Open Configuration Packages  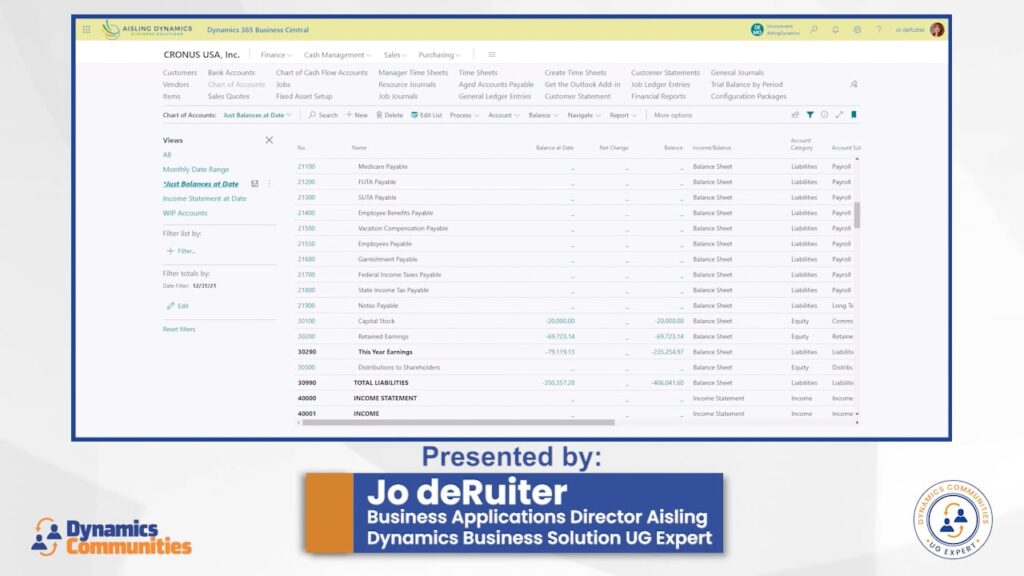tap(748, 96)
